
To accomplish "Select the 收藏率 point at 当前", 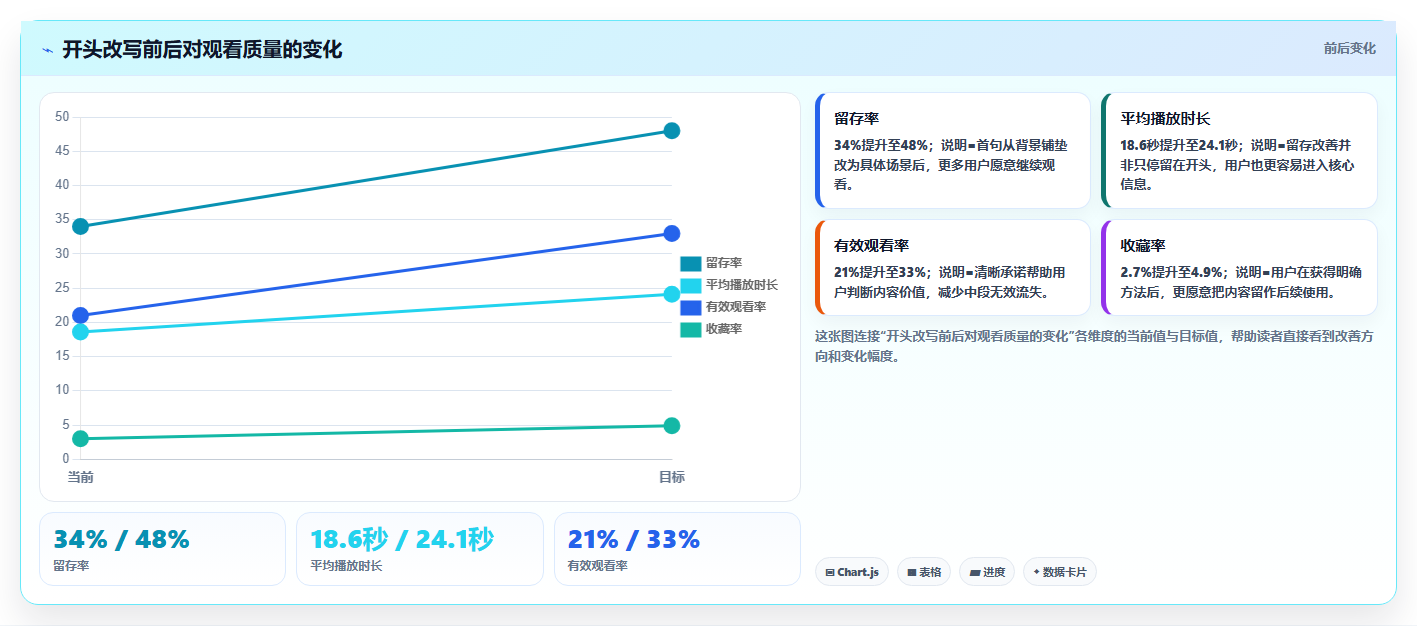I will (81, 439).
